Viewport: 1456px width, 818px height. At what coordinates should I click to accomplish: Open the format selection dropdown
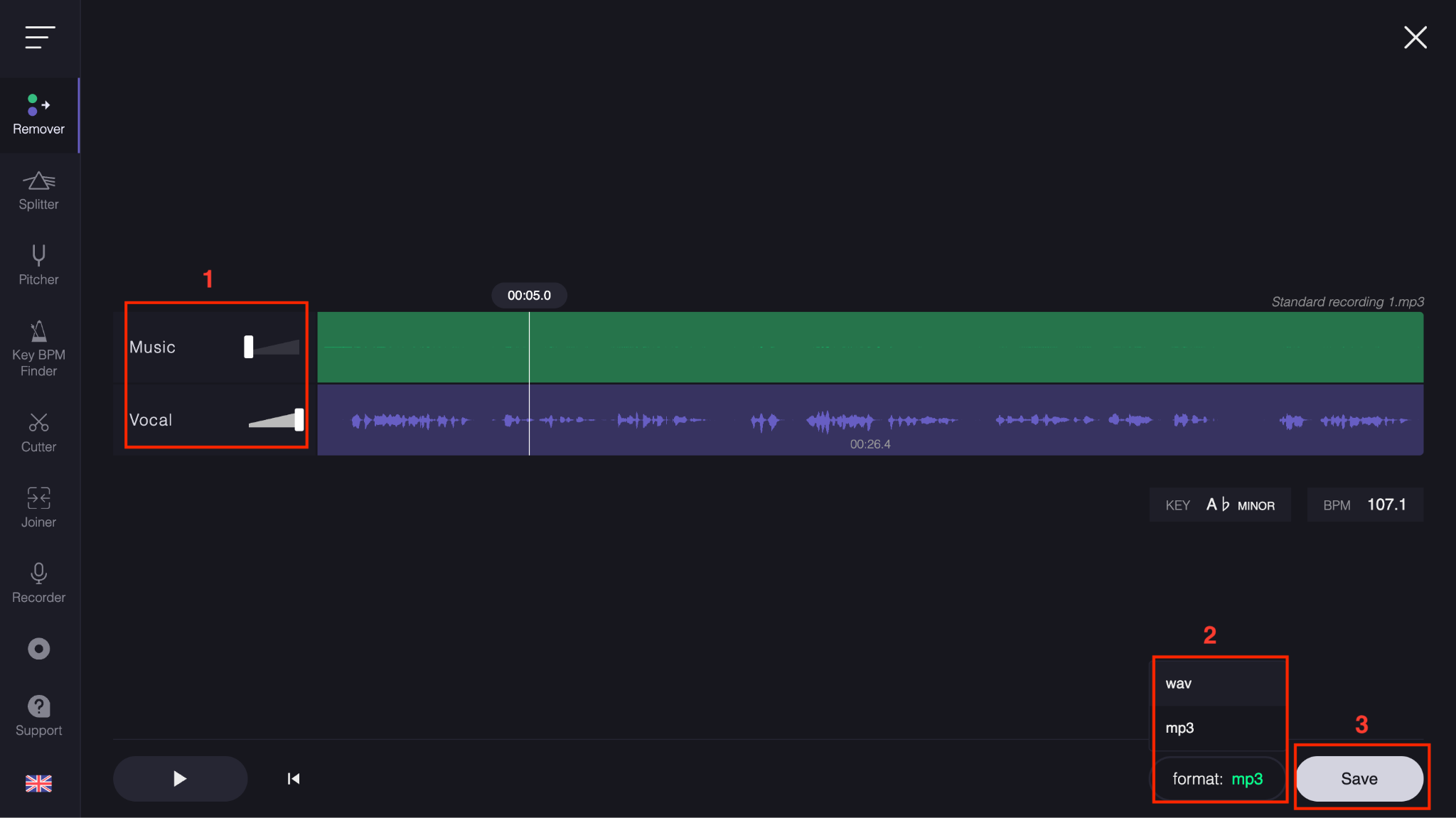pos(1219,778)
